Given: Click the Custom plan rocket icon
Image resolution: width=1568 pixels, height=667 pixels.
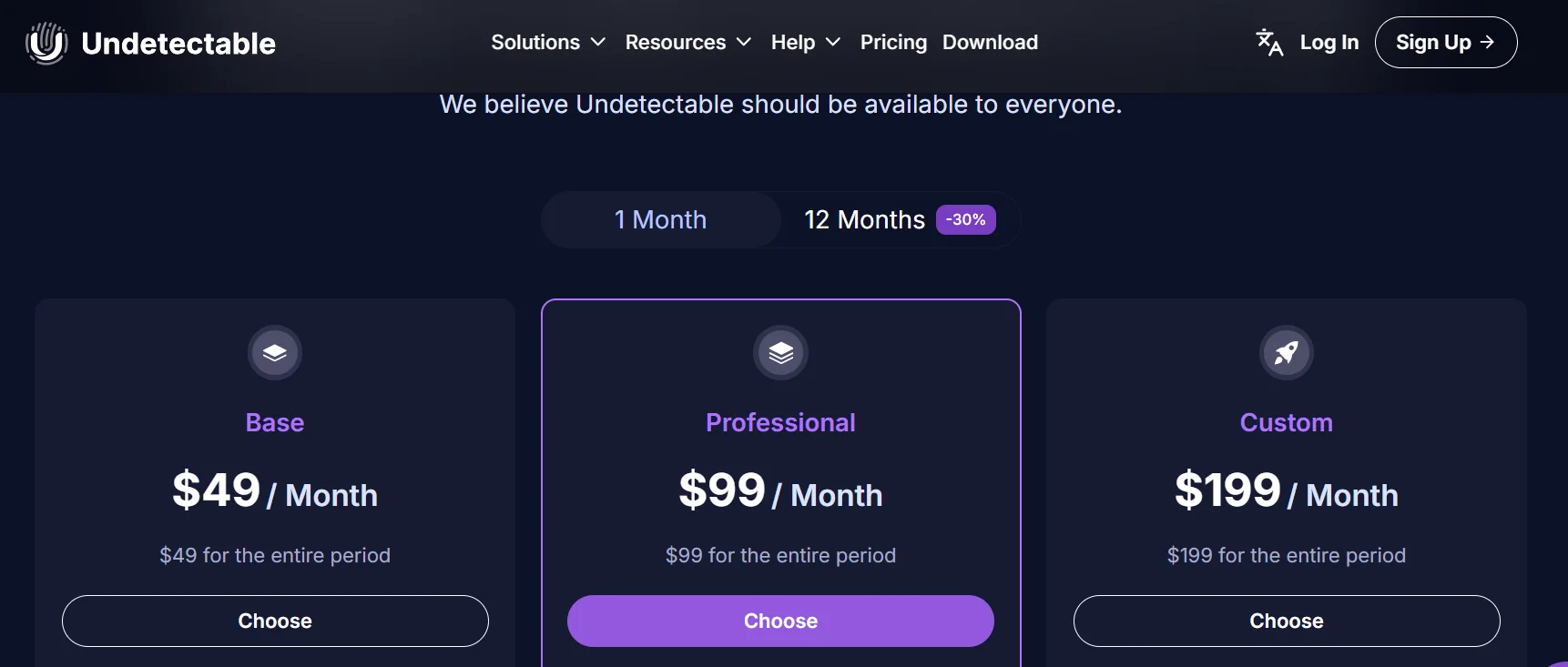Looking at the screenshot, I should point(1286,352).
